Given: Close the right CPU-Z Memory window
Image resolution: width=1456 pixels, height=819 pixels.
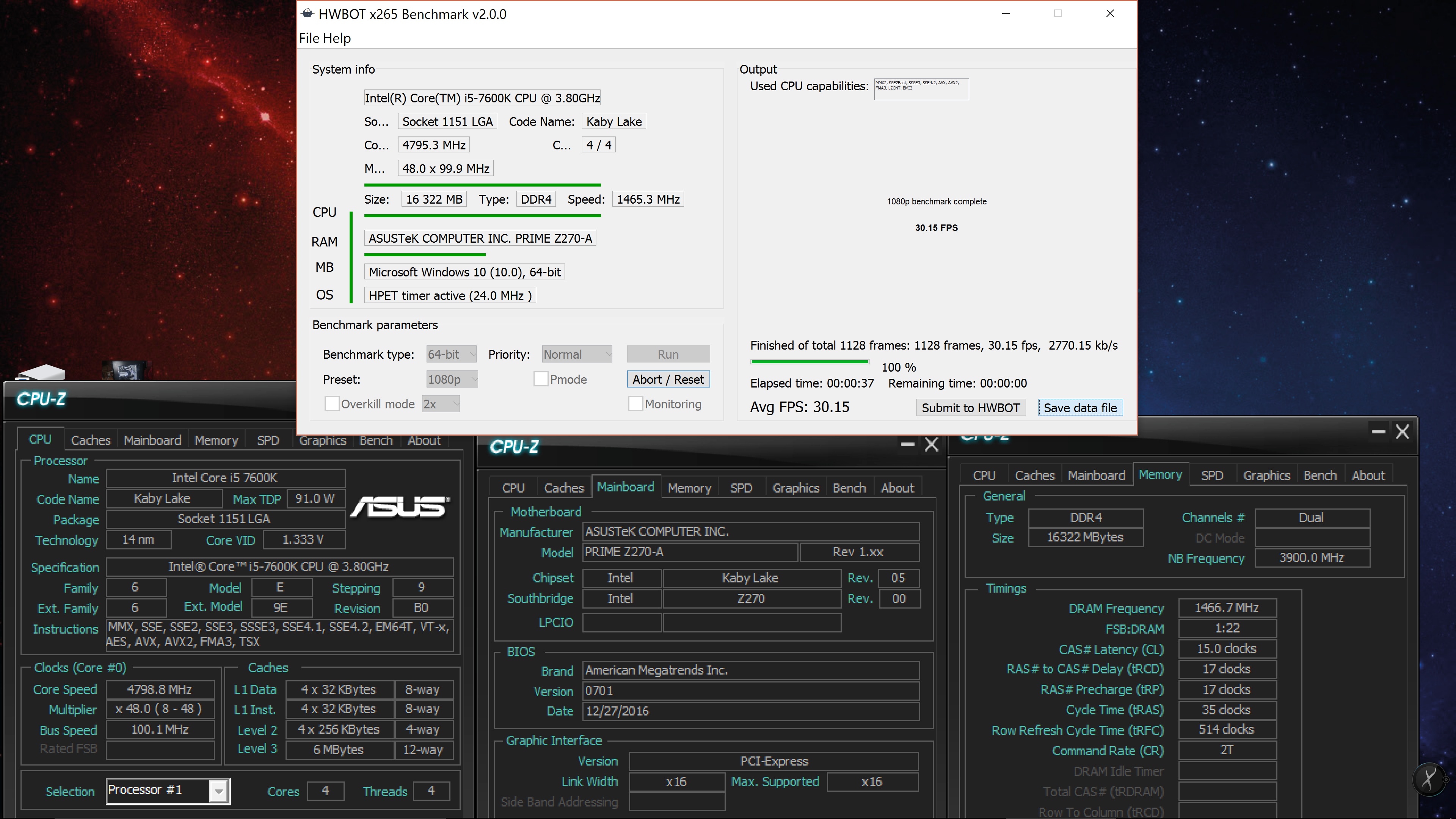Looking at the screenshot, I should [1402, 432].
